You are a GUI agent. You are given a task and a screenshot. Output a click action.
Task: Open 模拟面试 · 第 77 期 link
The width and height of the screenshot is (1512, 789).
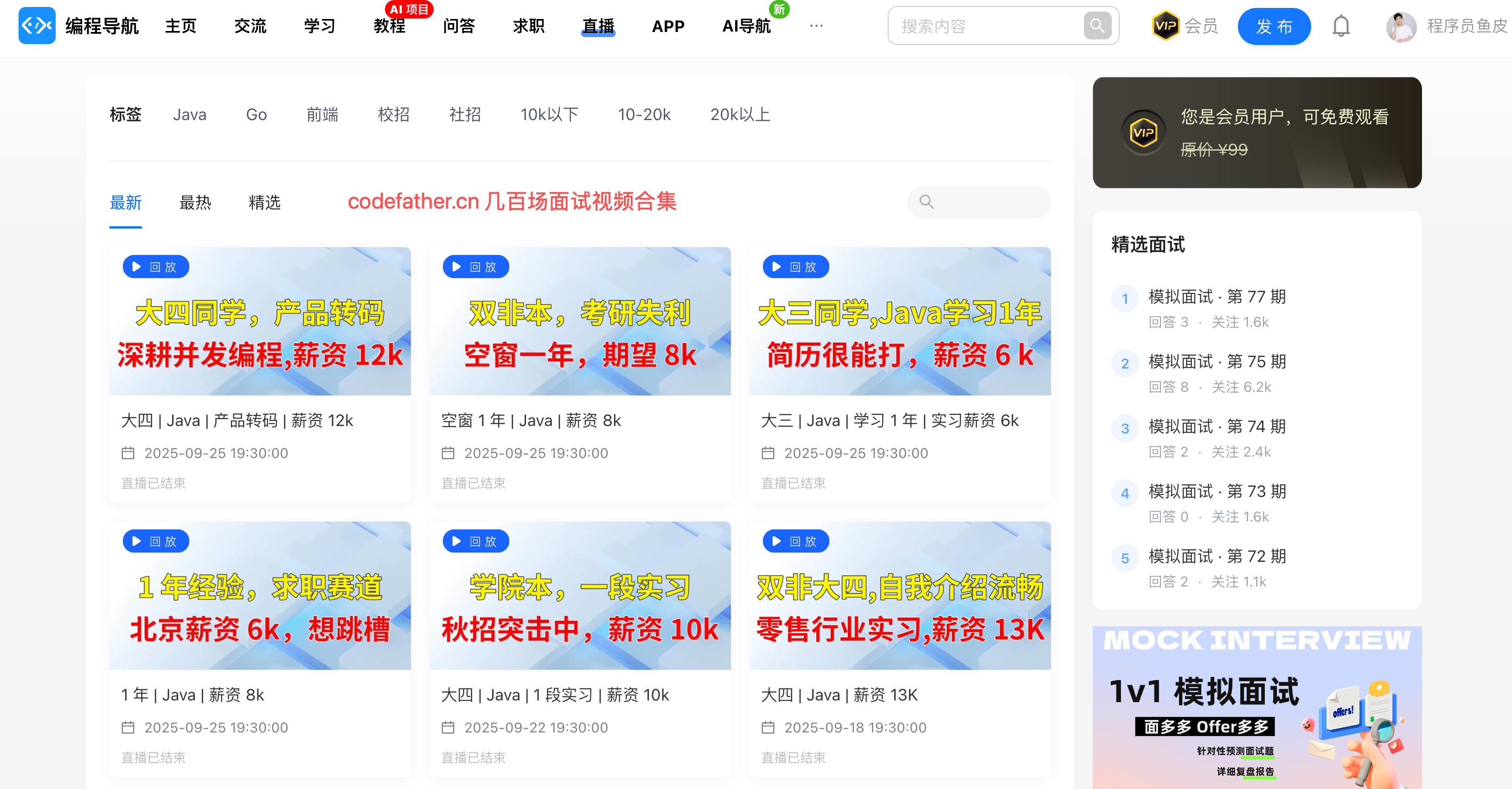1217,297
